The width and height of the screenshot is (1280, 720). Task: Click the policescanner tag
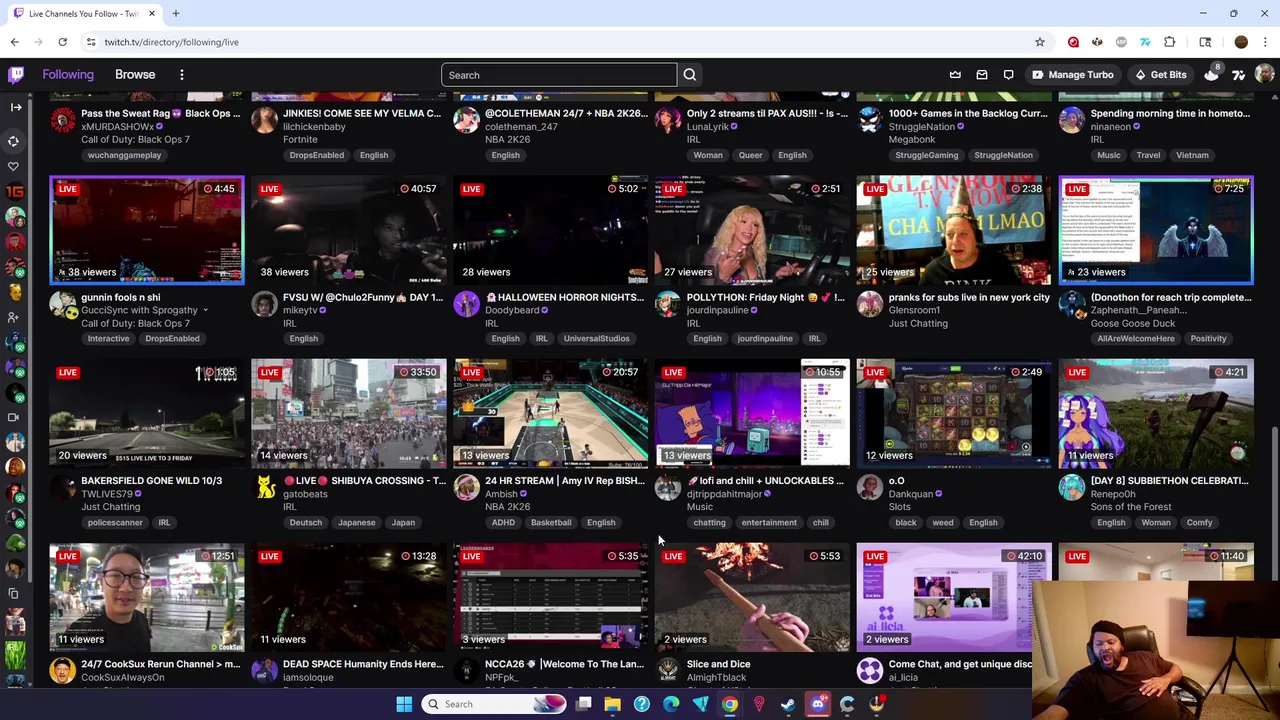coord(115,523)
